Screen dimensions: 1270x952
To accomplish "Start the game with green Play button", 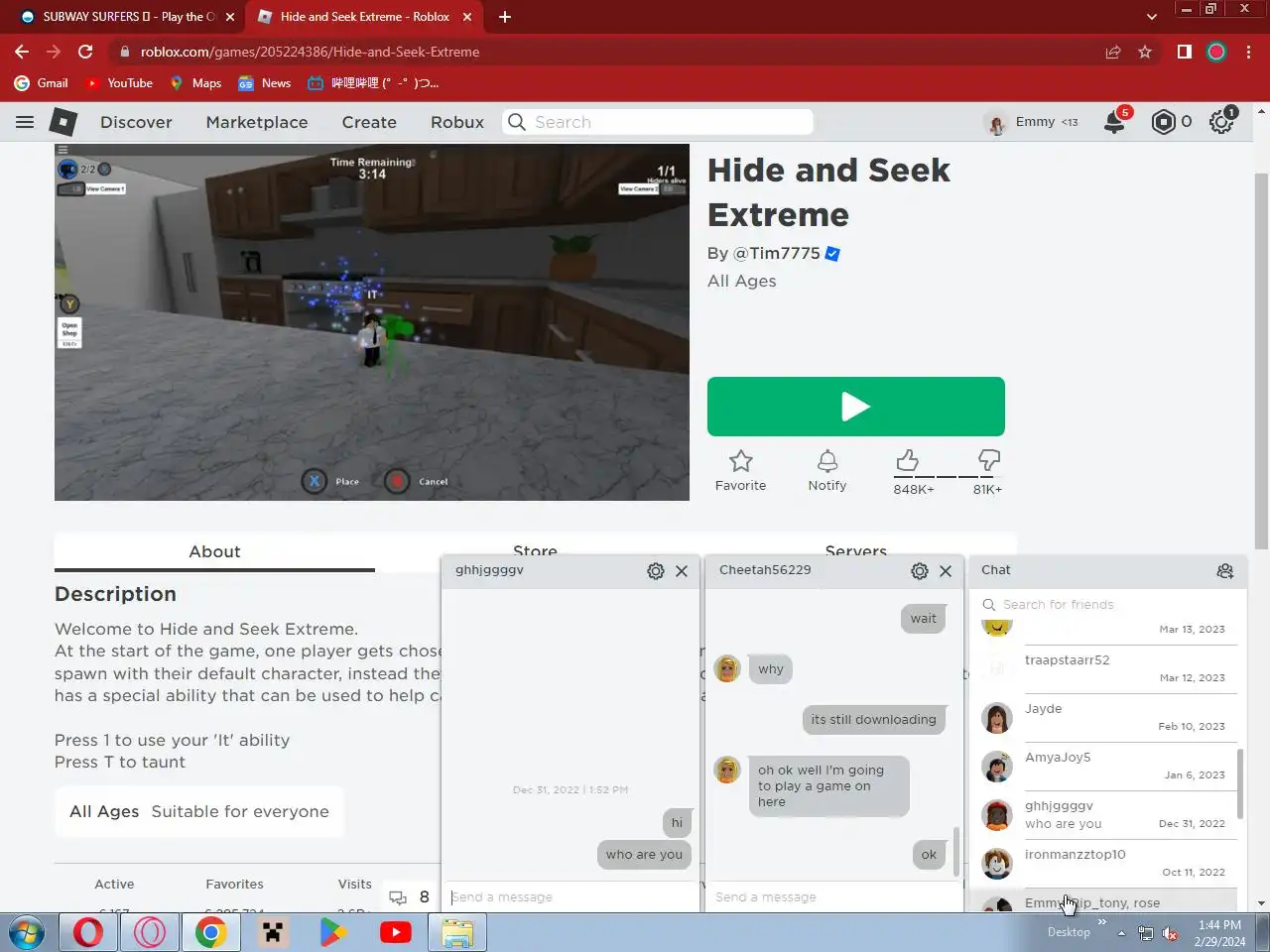I will tap(855, 407).
